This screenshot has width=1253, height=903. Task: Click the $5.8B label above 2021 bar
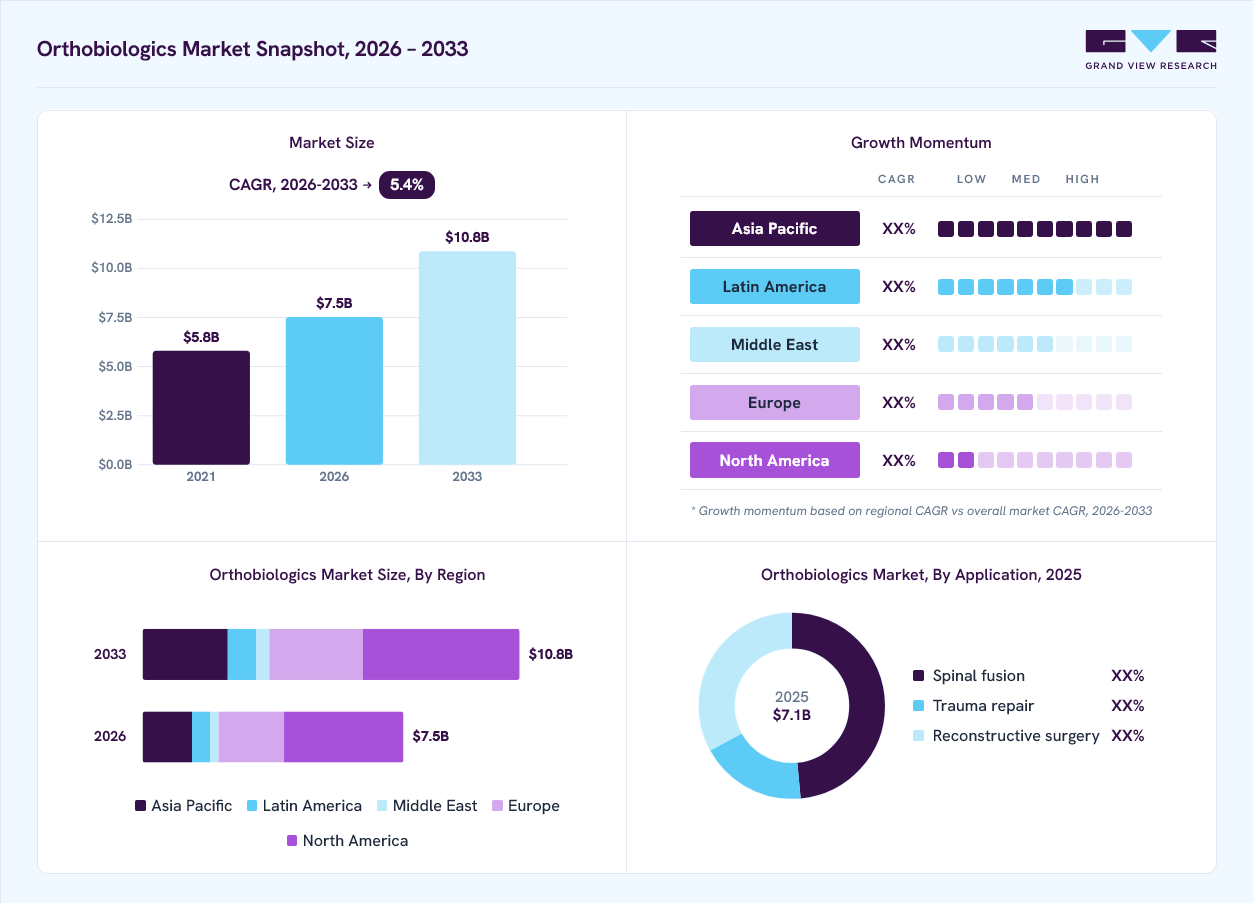coord(201,337)
